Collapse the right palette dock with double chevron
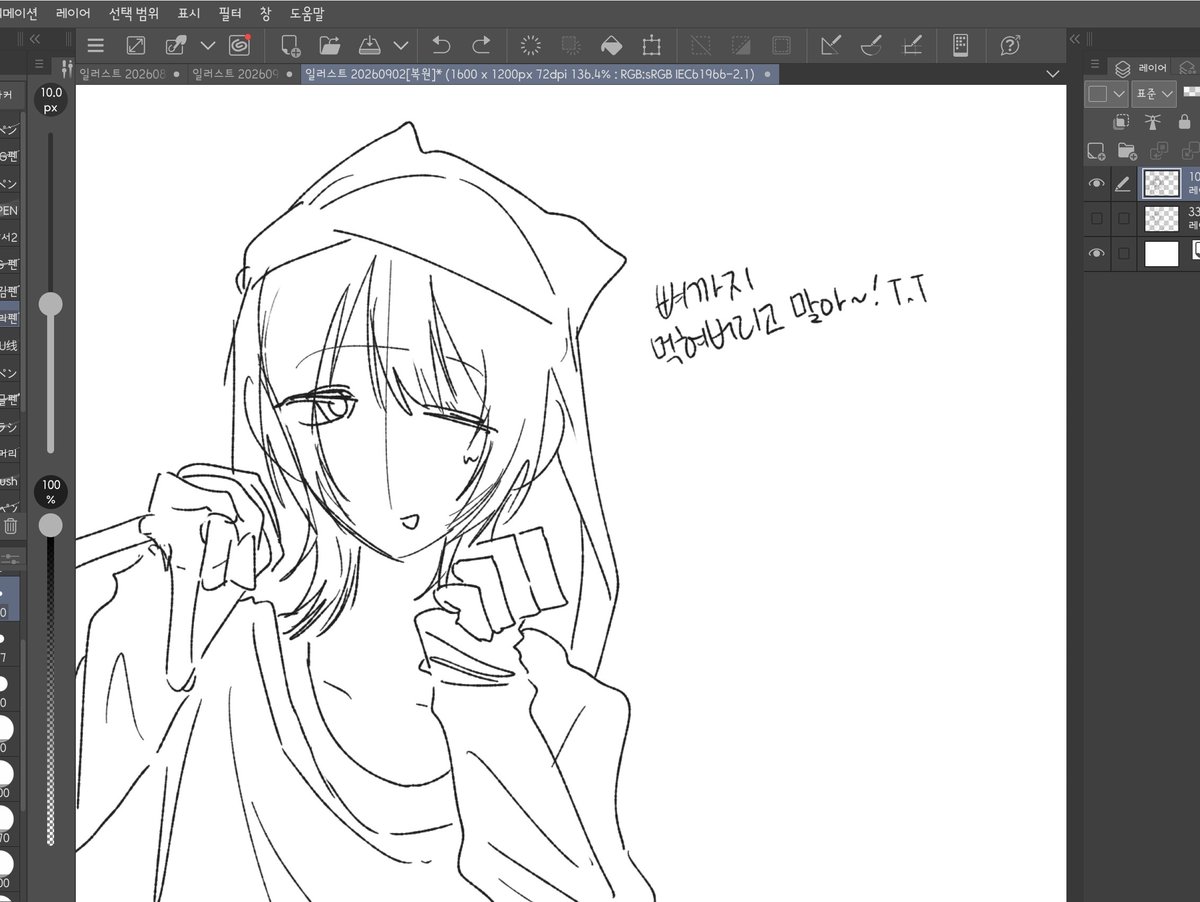The image size is (1200, 902). 1076,39
